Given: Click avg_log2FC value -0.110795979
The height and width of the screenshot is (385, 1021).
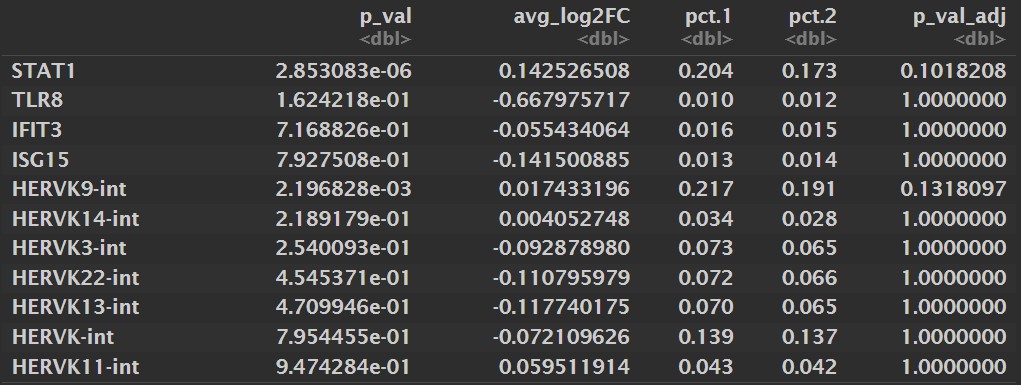Looking at the screenshot, I should pyautogui.click(x=561, y=278).
